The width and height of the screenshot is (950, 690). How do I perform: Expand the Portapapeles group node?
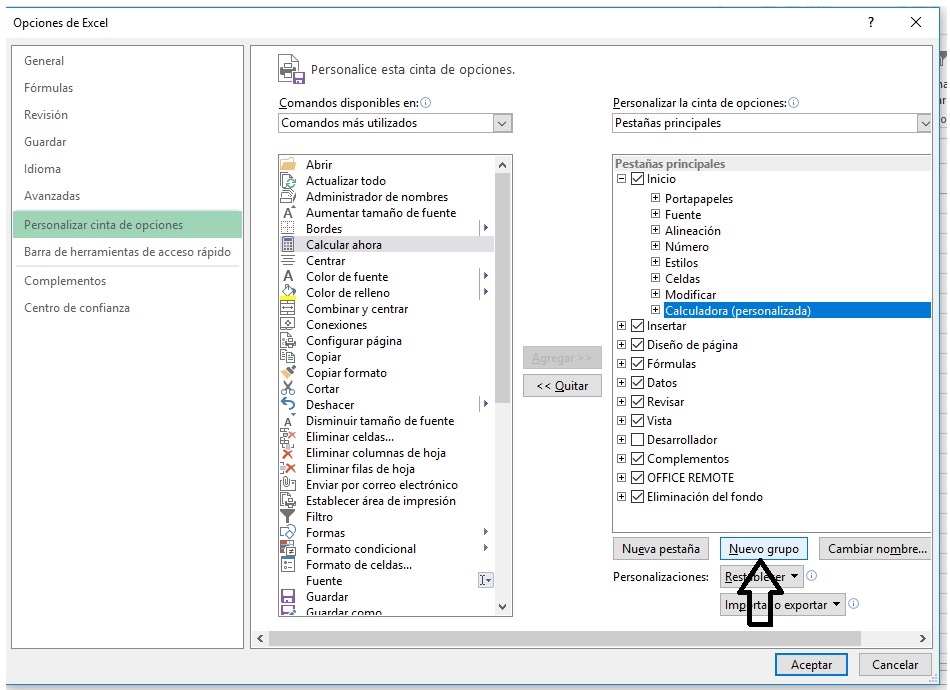click(x=656, y=199)
